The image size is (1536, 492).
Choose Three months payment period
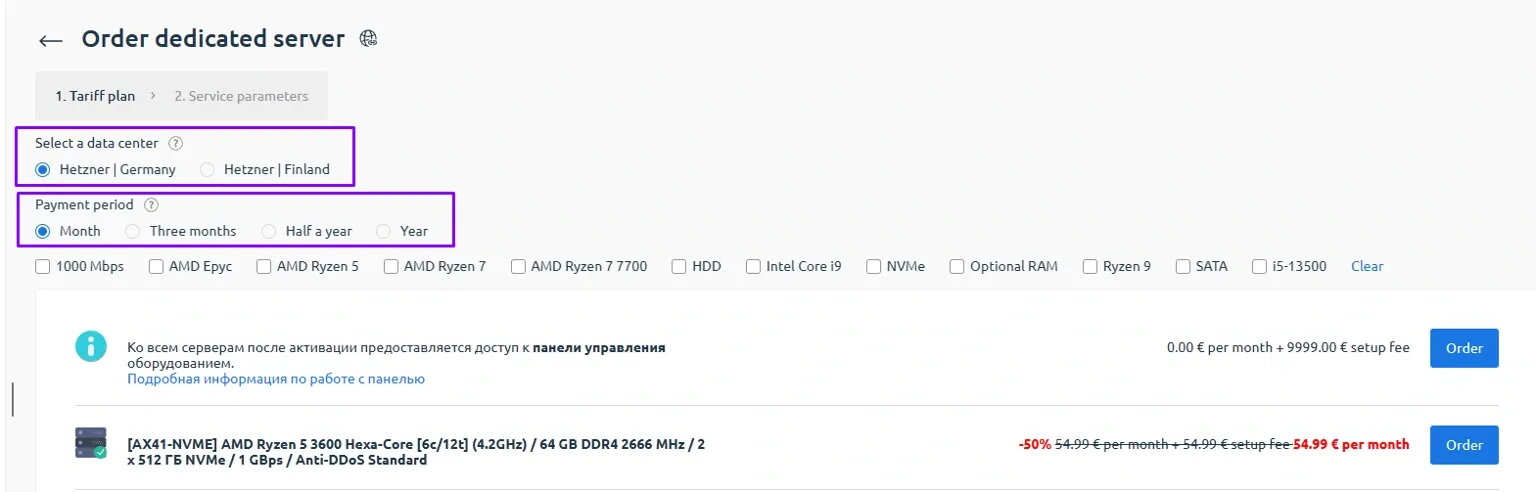(133, 231)
